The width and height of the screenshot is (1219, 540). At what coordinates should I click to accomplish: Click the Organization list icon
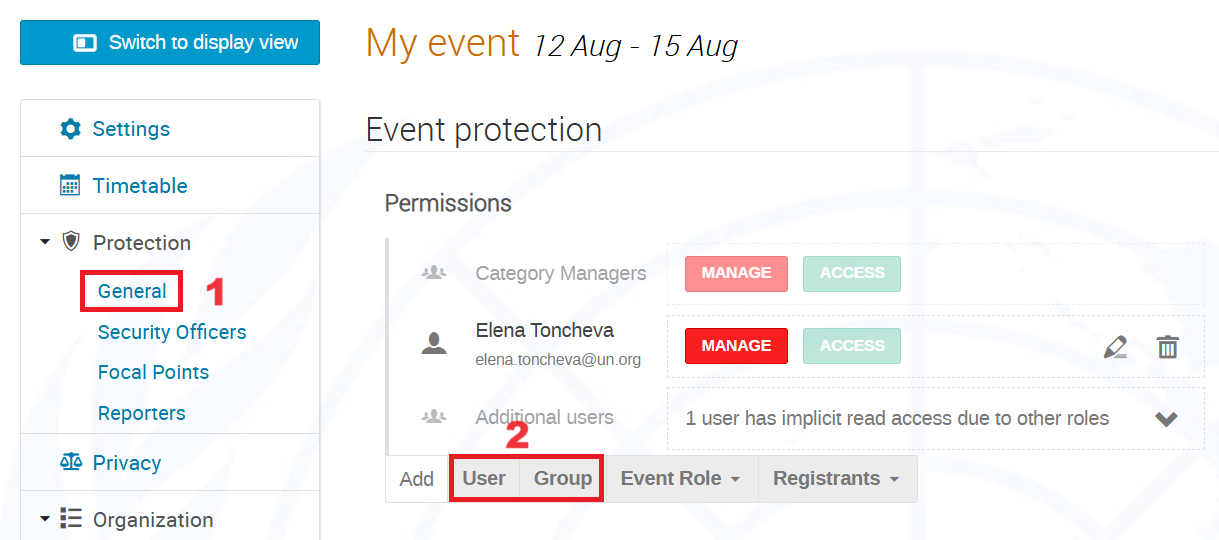(71, 519)
